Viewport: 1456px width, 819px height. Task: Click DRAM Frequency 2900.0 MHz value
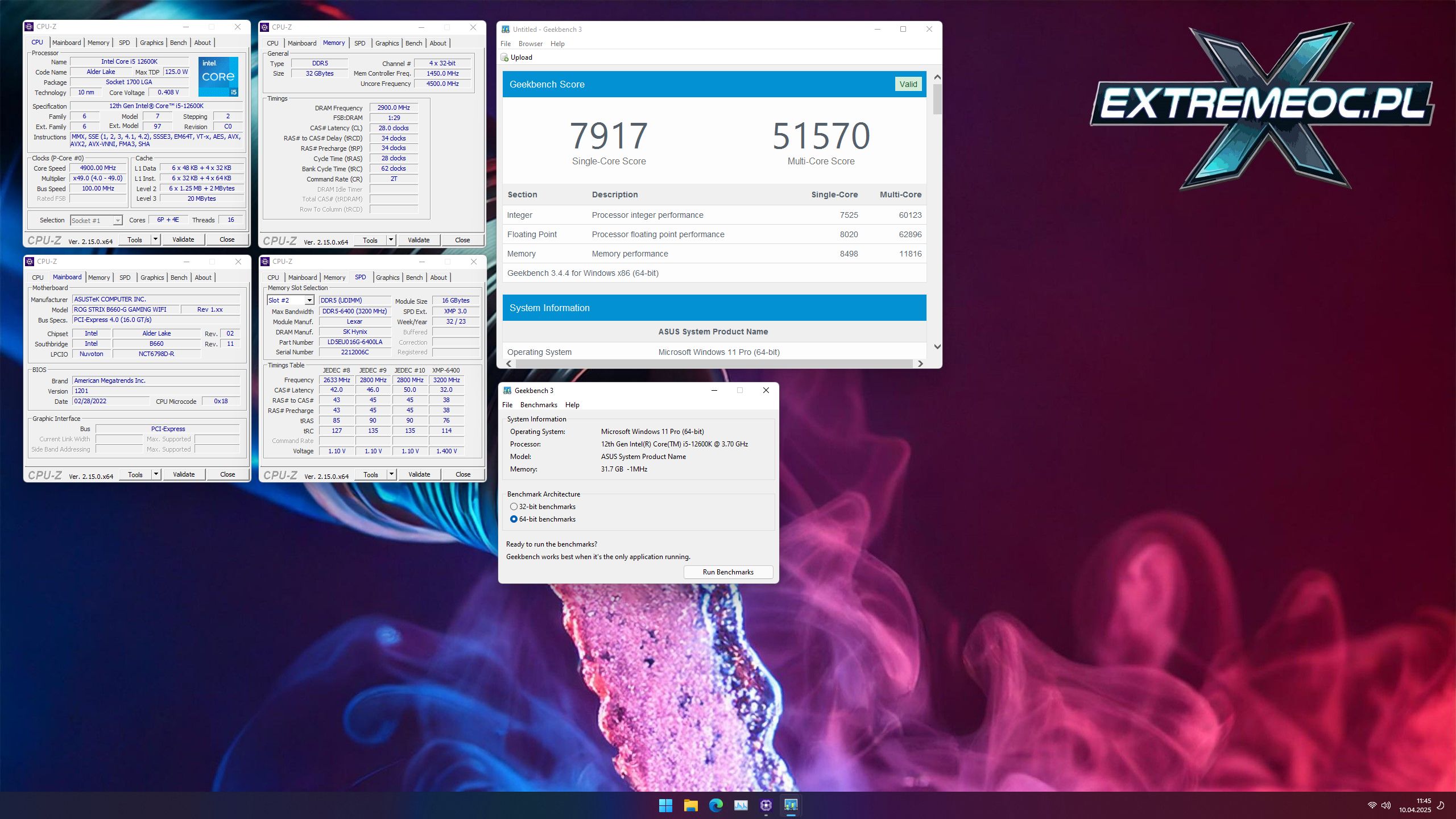tap(394, 107)
